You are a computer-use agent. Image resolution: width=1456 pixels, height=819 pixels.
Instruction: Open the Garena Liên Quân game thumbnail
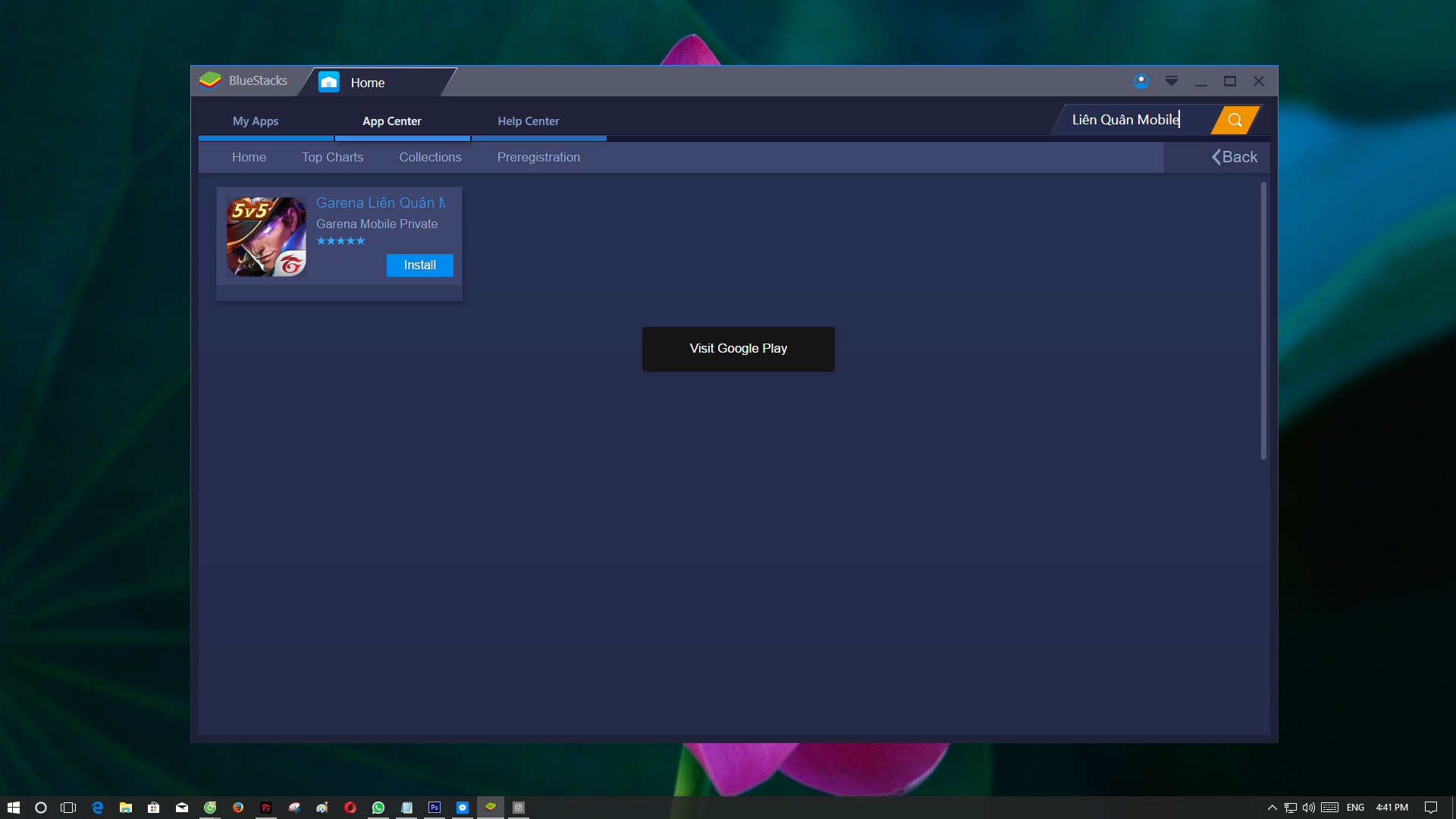tap(266, 237)
